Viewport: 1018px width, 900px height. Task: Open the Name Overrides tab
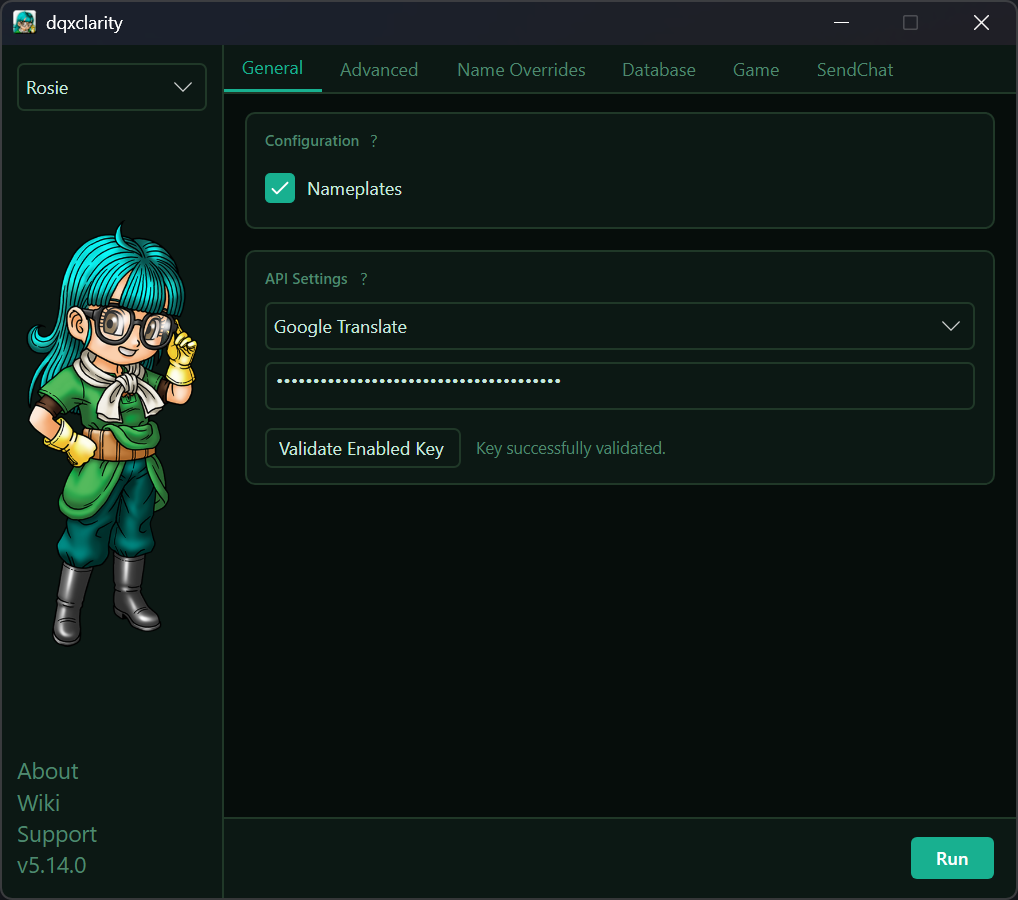tap(521, 69)
